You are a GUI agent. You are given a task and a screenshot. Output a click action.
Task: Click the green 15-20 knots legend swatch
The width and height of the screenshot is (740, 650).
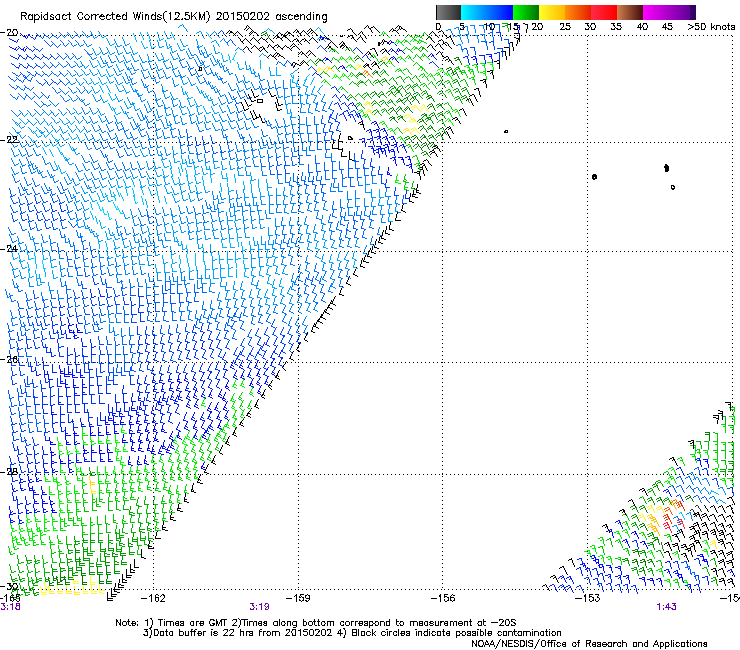coord(526,12)
